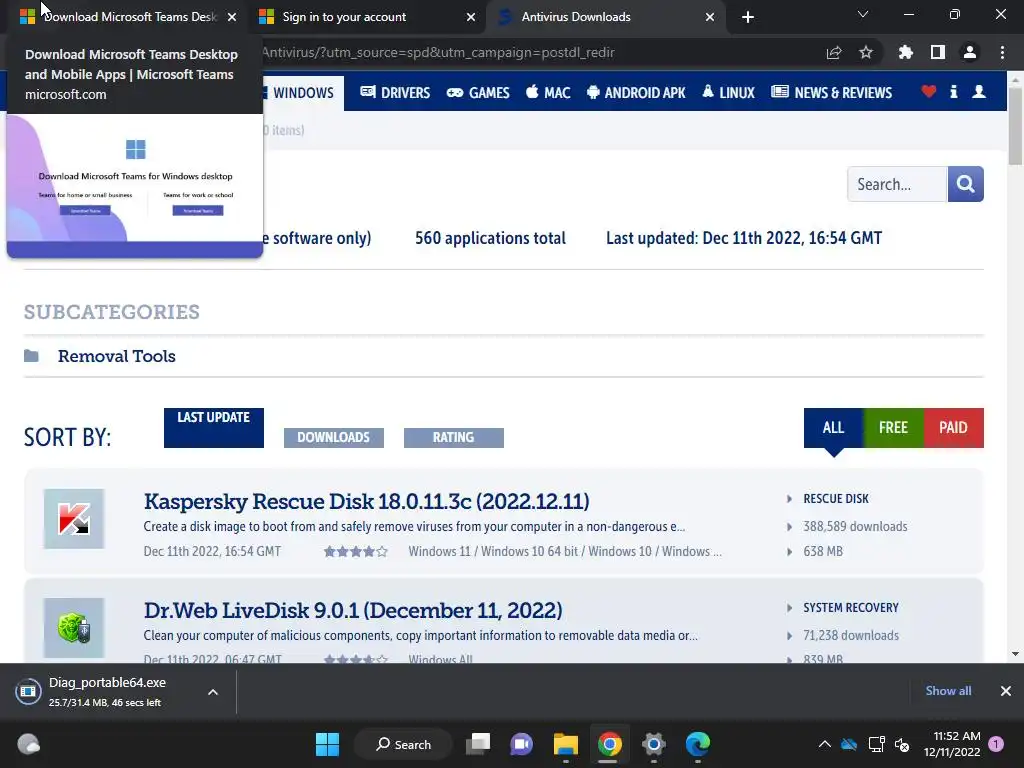Open the Android APK menu
Image resolution: width=1024 pixels, height=768 pixels.
click(x=636, y=93)
